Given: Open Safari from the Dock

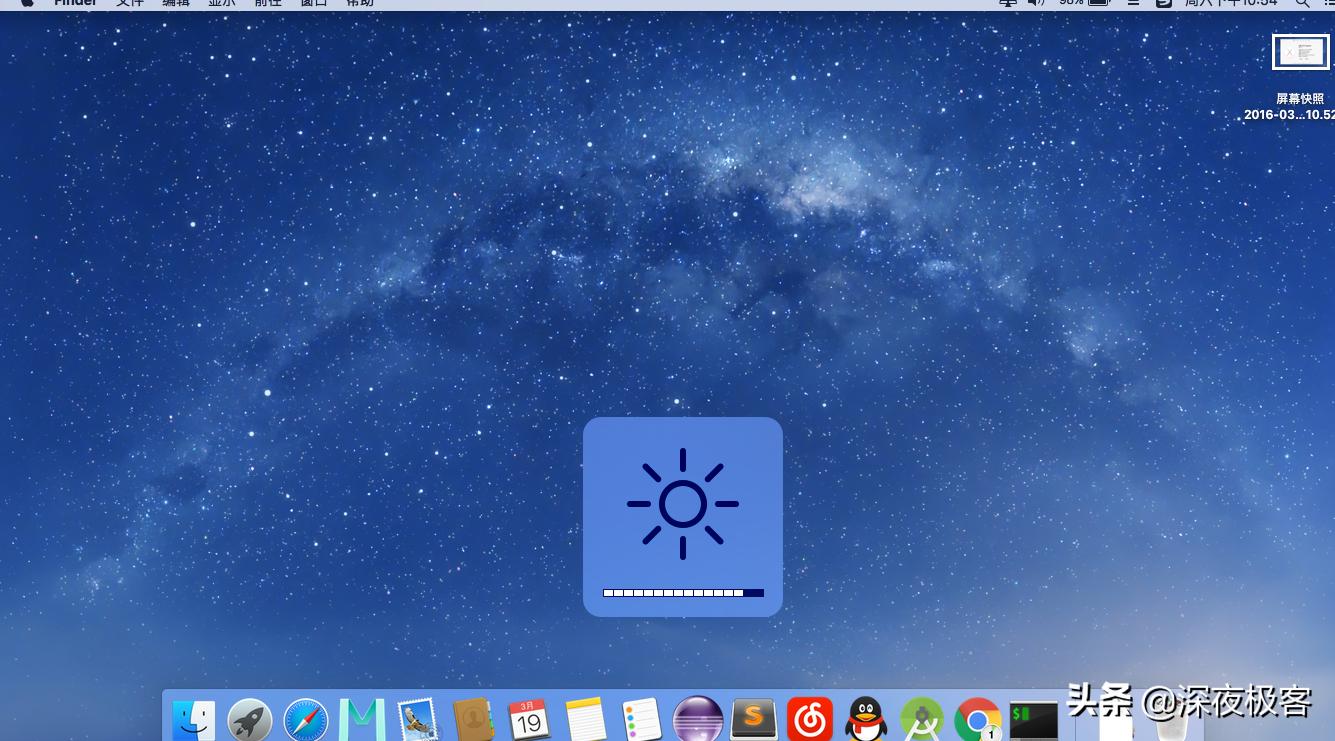Looking at the screenshot, I should tap(305, 719).
